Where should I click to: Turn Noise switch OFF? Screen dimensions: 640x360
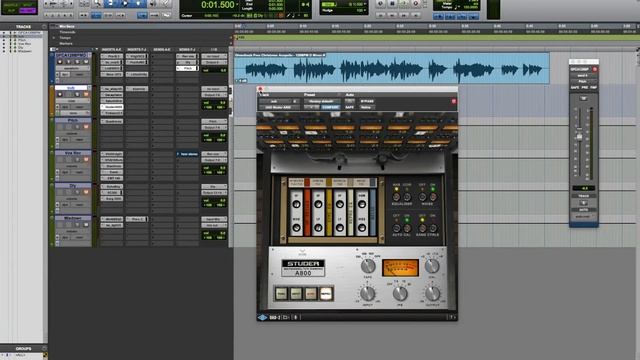423,197
